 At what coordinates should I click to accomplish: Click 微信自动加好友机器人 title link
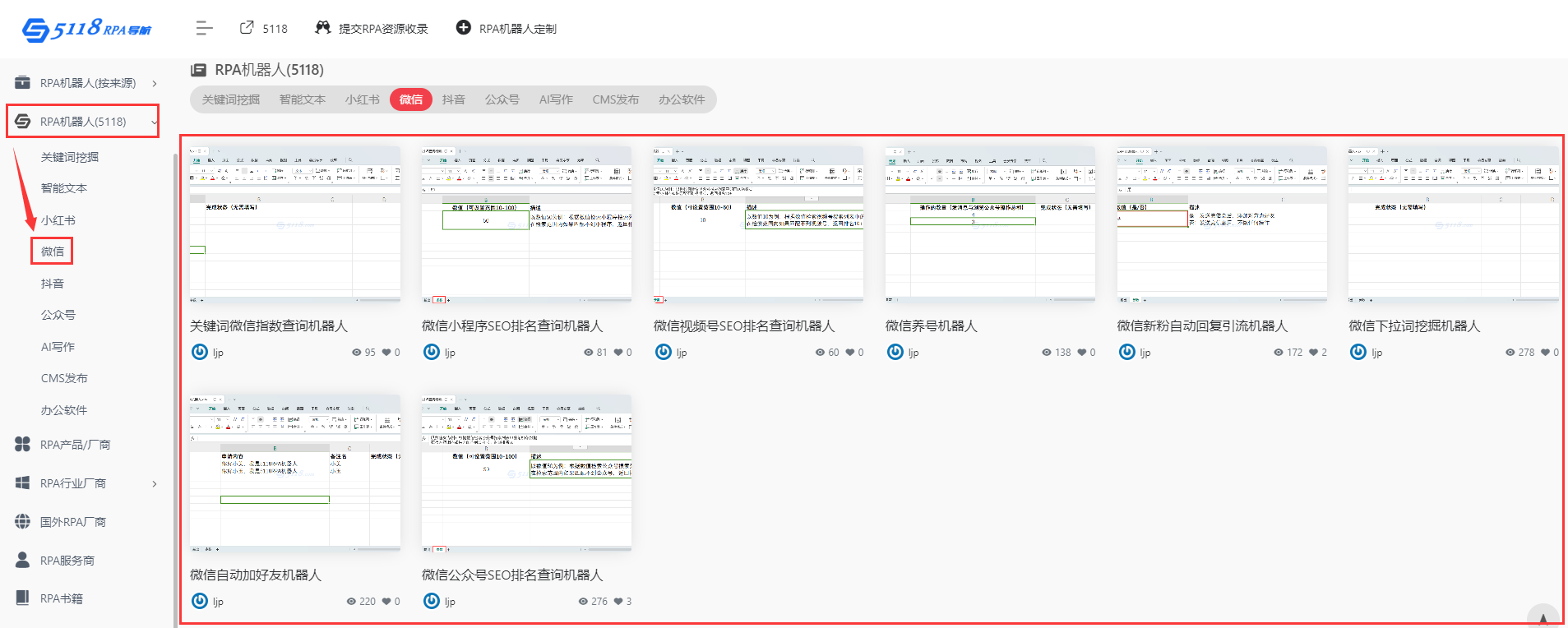click(x=256, y=575)
